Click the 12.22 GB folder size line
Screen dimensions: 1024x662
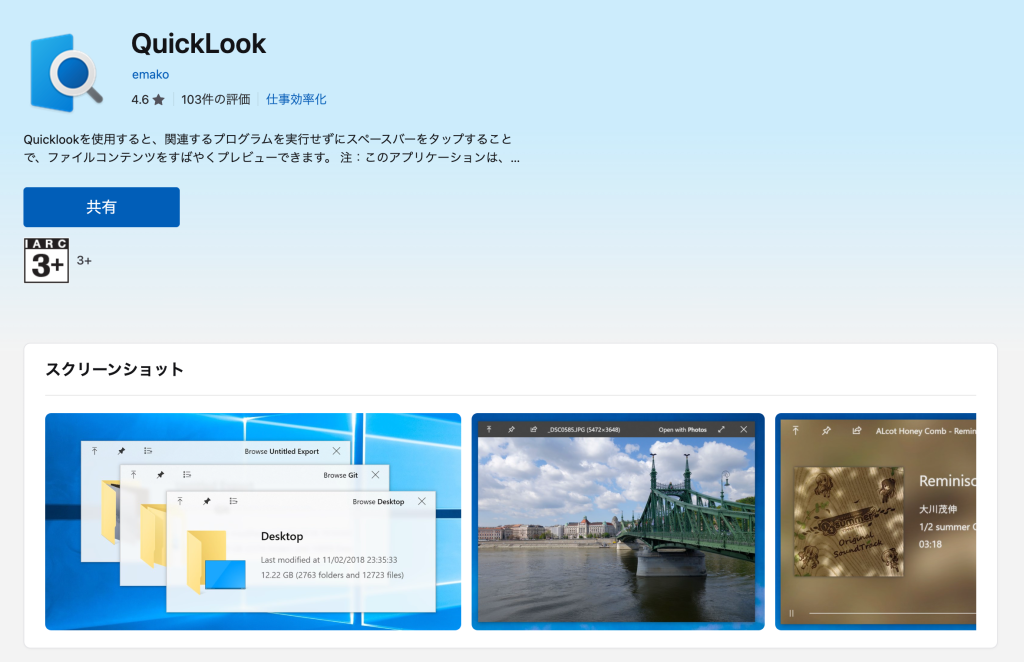[332, 575]
